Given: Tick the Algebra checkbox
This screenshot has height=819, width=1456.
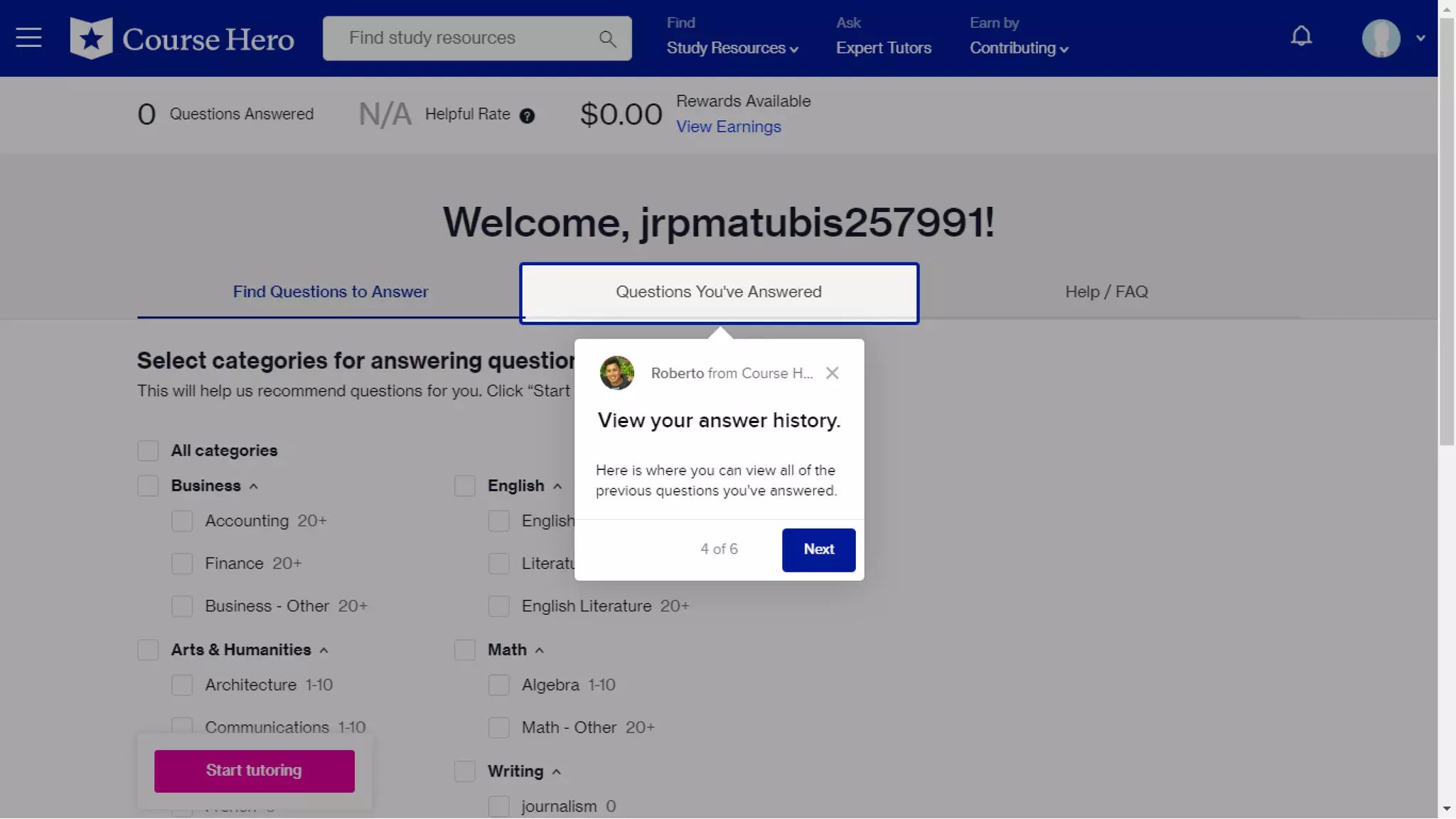Looking at the screenshot, I should point(499,685).
